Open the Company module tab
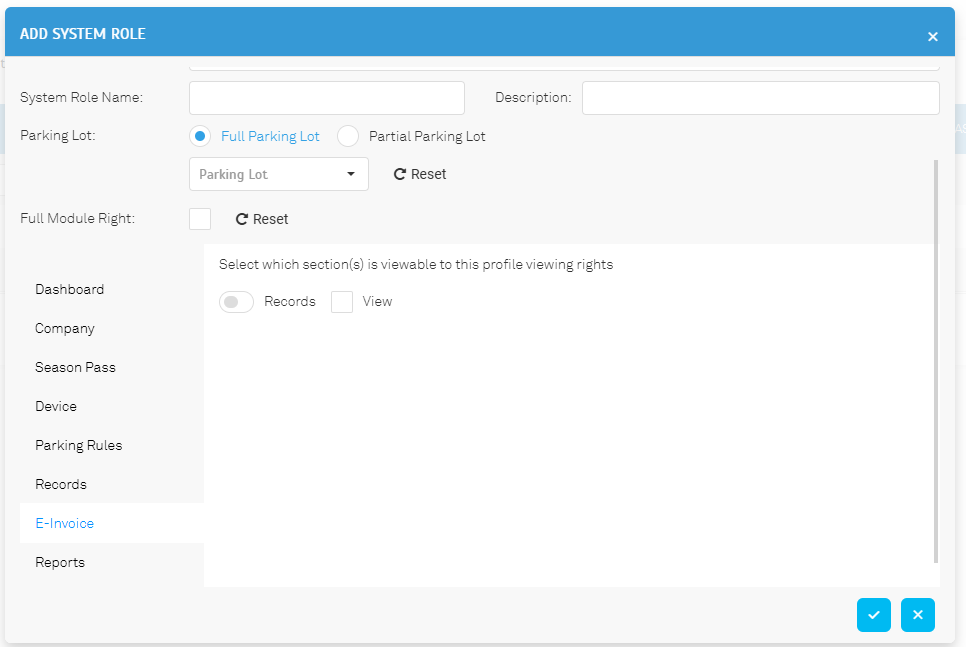This screenshot has height=647, width=966. [64, 328]
